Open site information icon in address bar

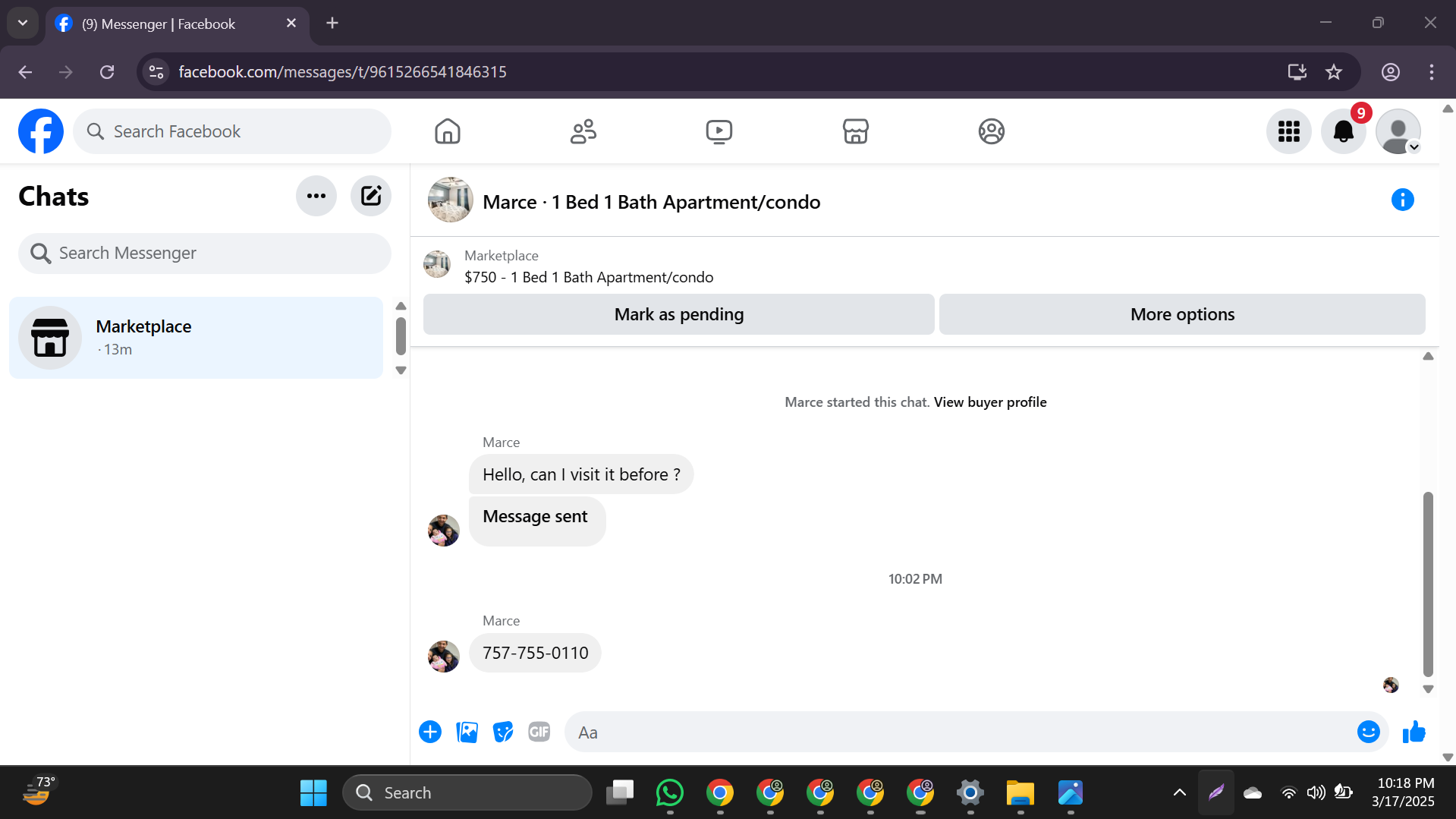(156, 72)
